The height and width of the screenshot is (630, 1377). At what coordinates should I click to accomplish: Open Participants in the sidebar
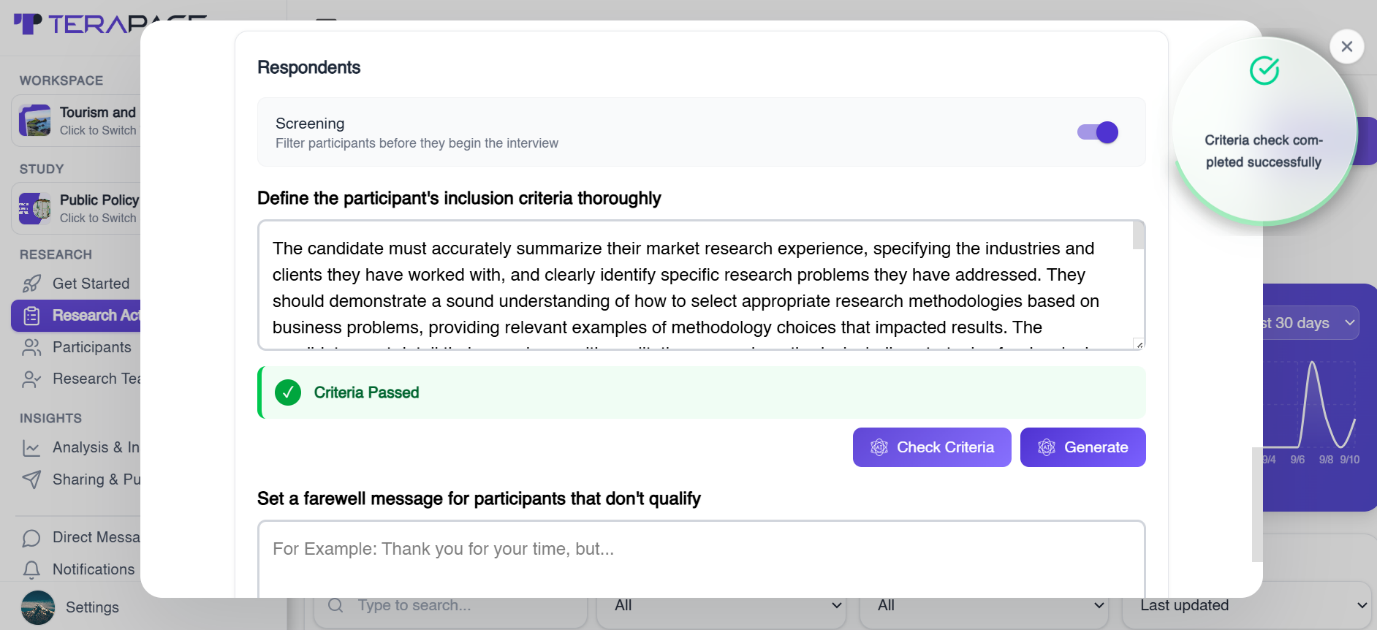pyautogui.click(x=76, y=347)
